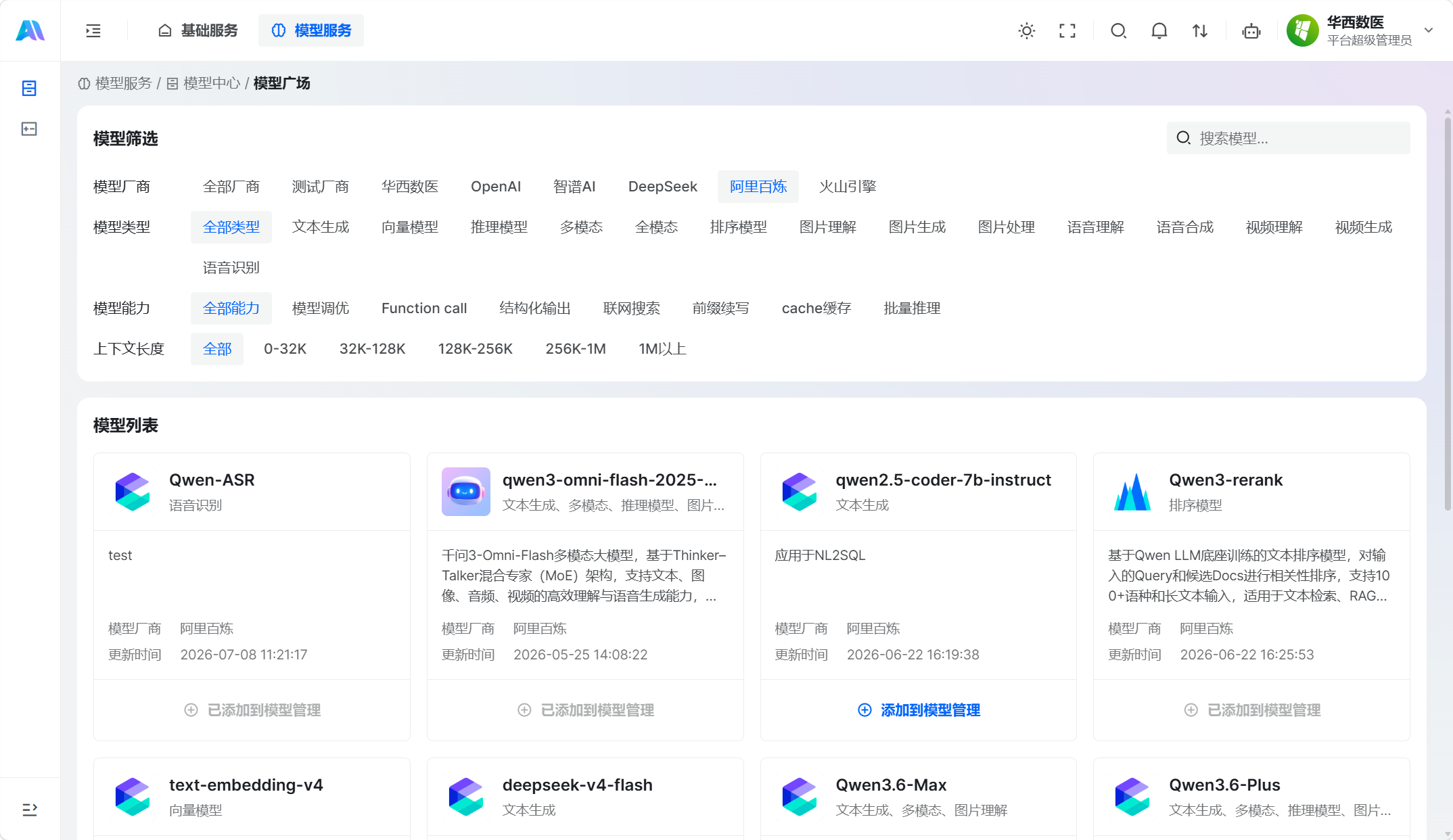The width and height of the screenshot is (1453, 840).
Task: Click the Qwen-ASR model logo
Action: pyautogui.click(x=133, y=492)
